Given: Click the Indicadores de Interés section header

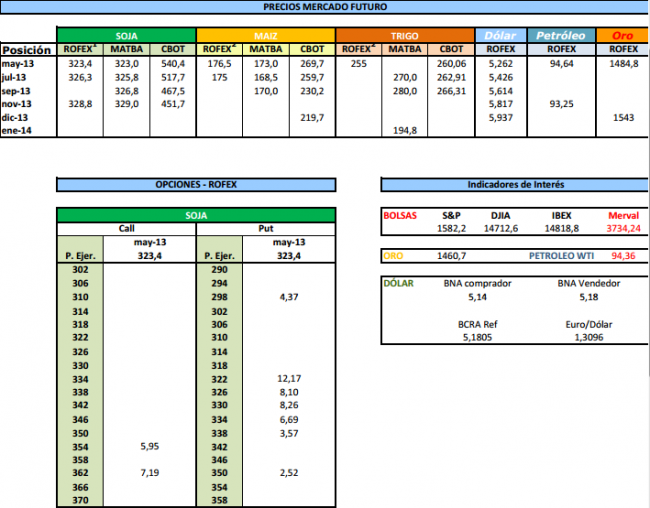Looking at the screenshot, I should (515, 185).
